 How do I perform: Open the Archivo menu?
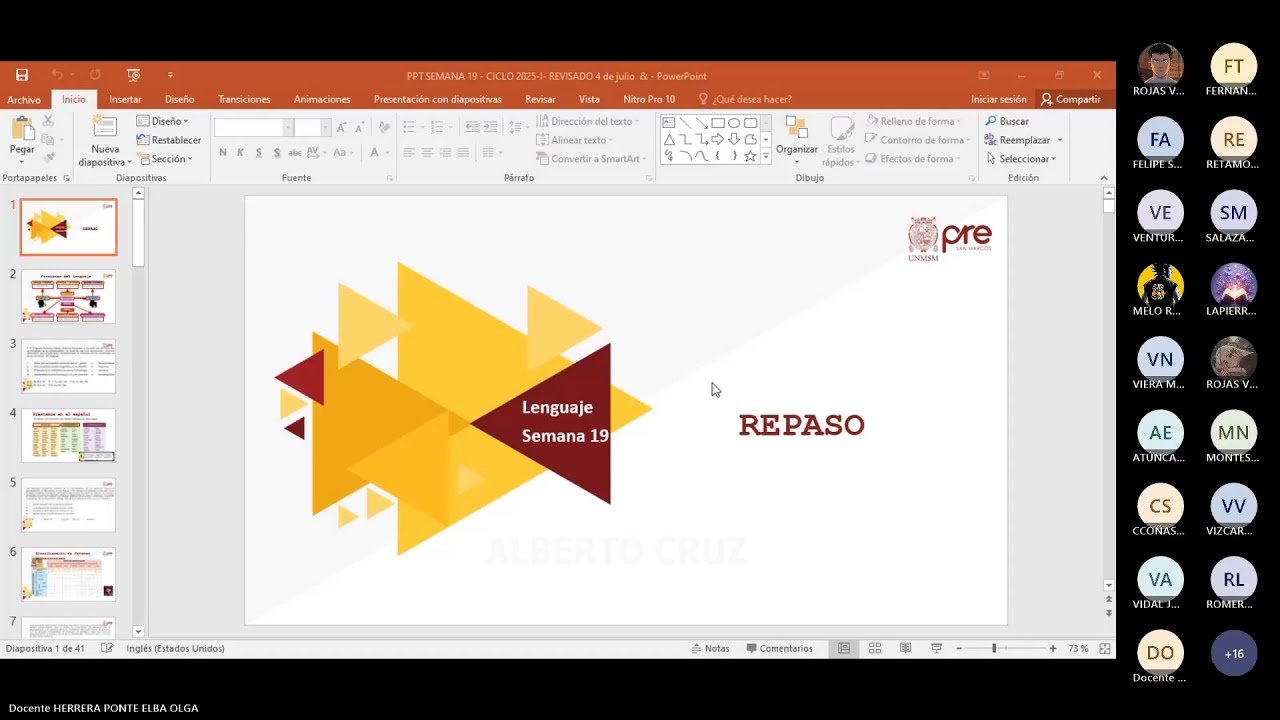[x=24, y=100]
